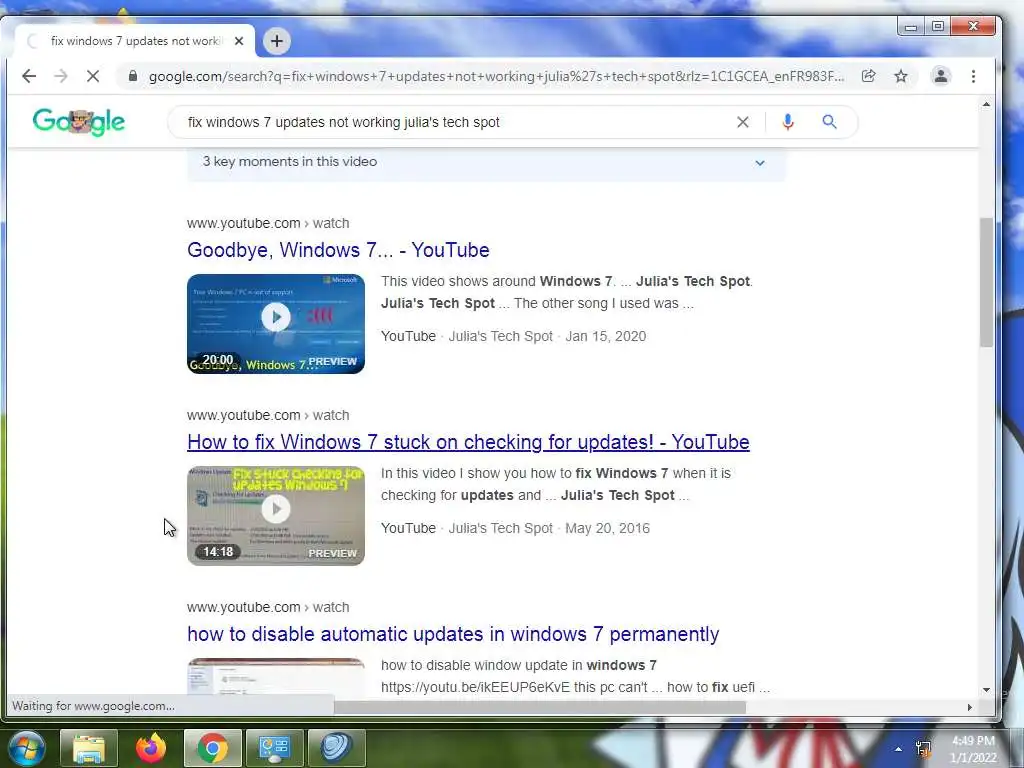Viewport: 1024px width, 768px height.
Task: Select the fix windows 7 updates tab
Action: click(135, 41)
